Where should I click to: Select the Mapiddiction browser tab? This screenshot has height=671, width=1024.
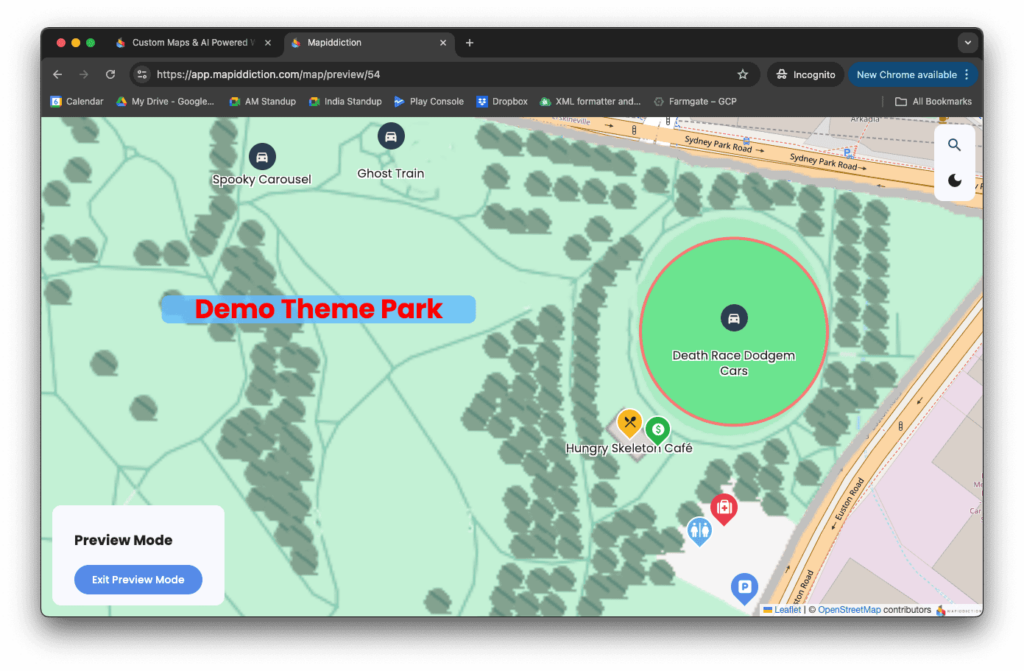tap(366, 43)
